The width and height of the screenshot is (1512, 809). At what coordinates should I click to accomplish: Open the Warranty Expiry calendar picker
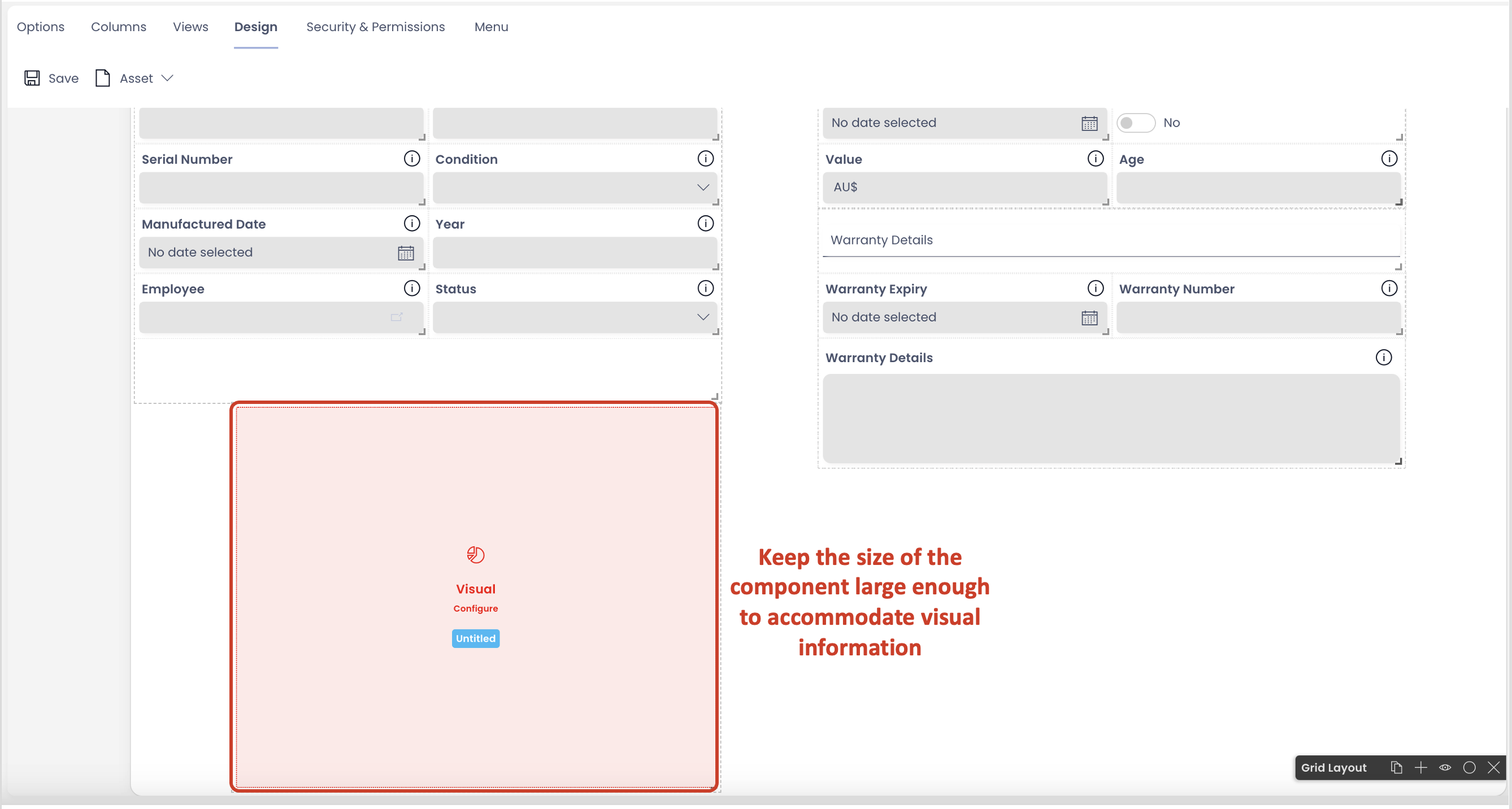click(1089, 317)
